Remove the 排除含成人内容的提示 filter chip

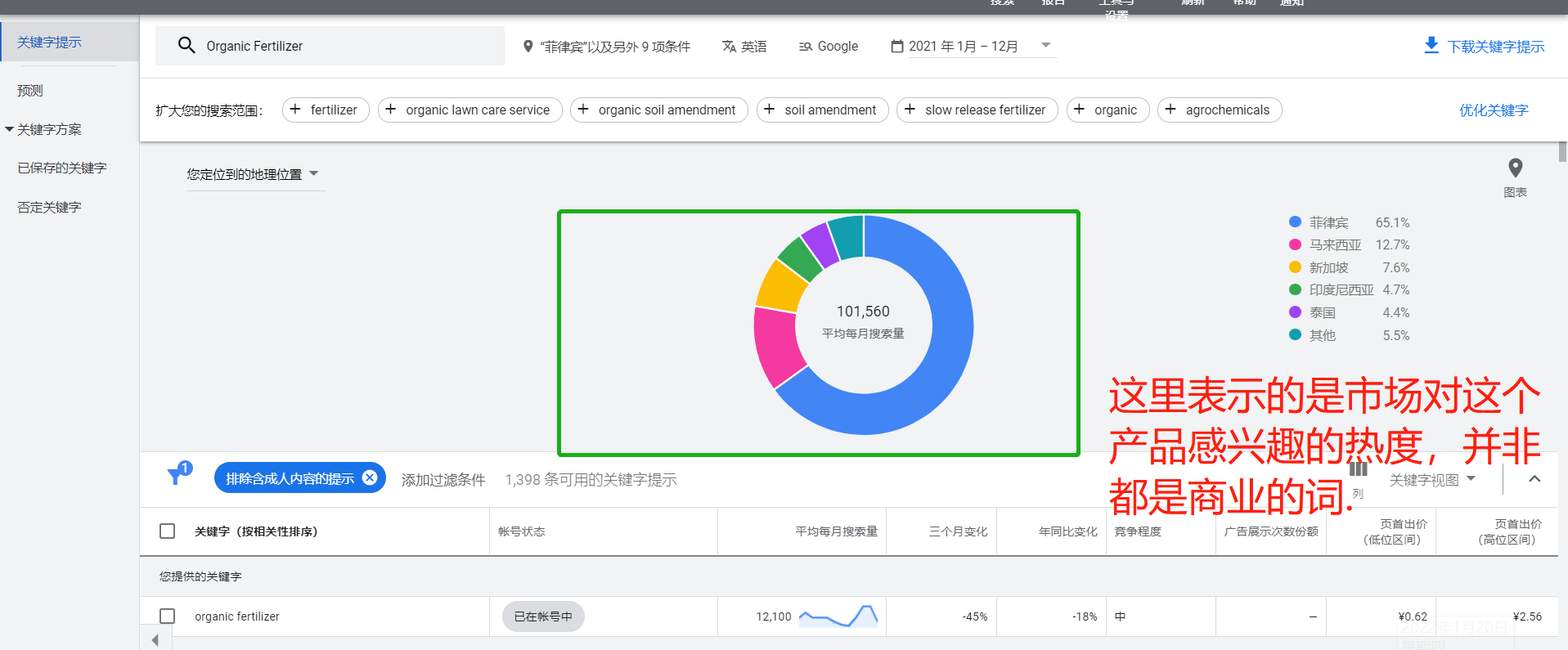[x=370, y=477]
